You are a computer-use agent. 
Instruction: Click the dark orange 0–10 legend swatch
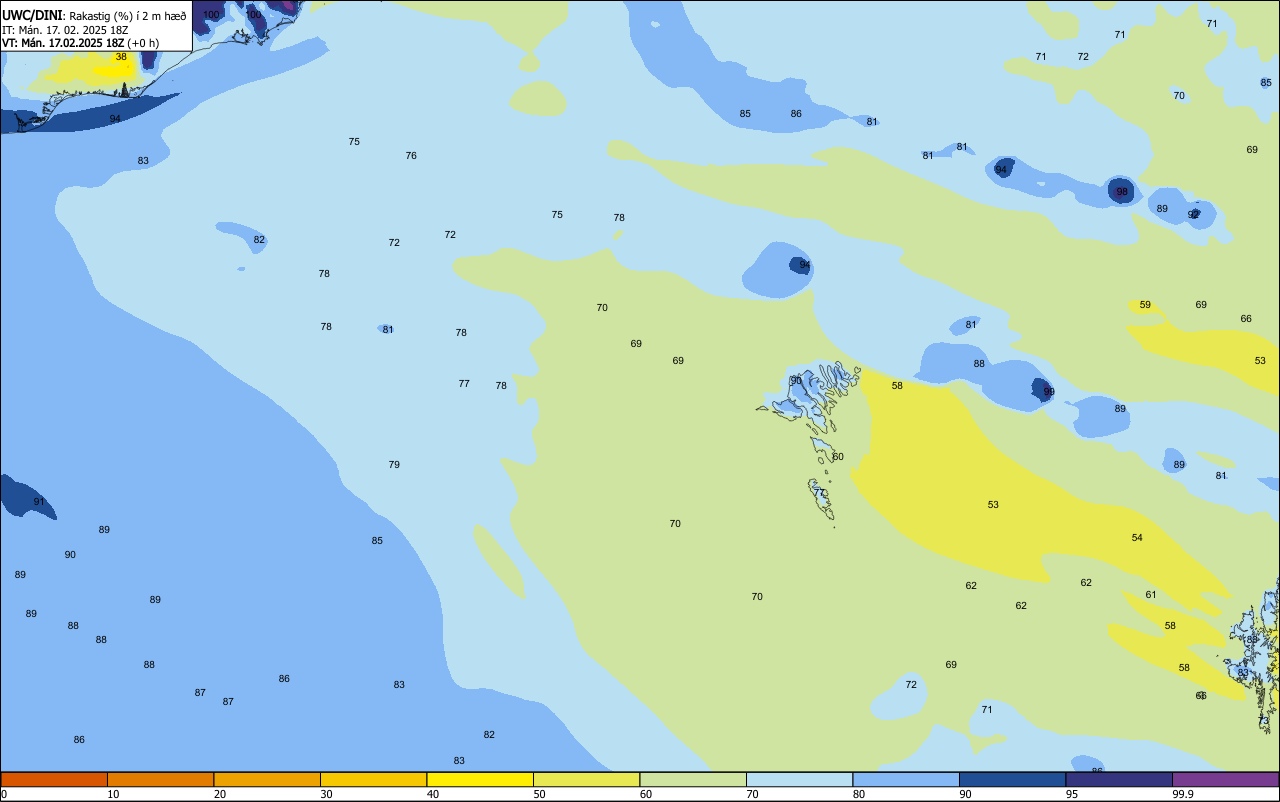54,779
